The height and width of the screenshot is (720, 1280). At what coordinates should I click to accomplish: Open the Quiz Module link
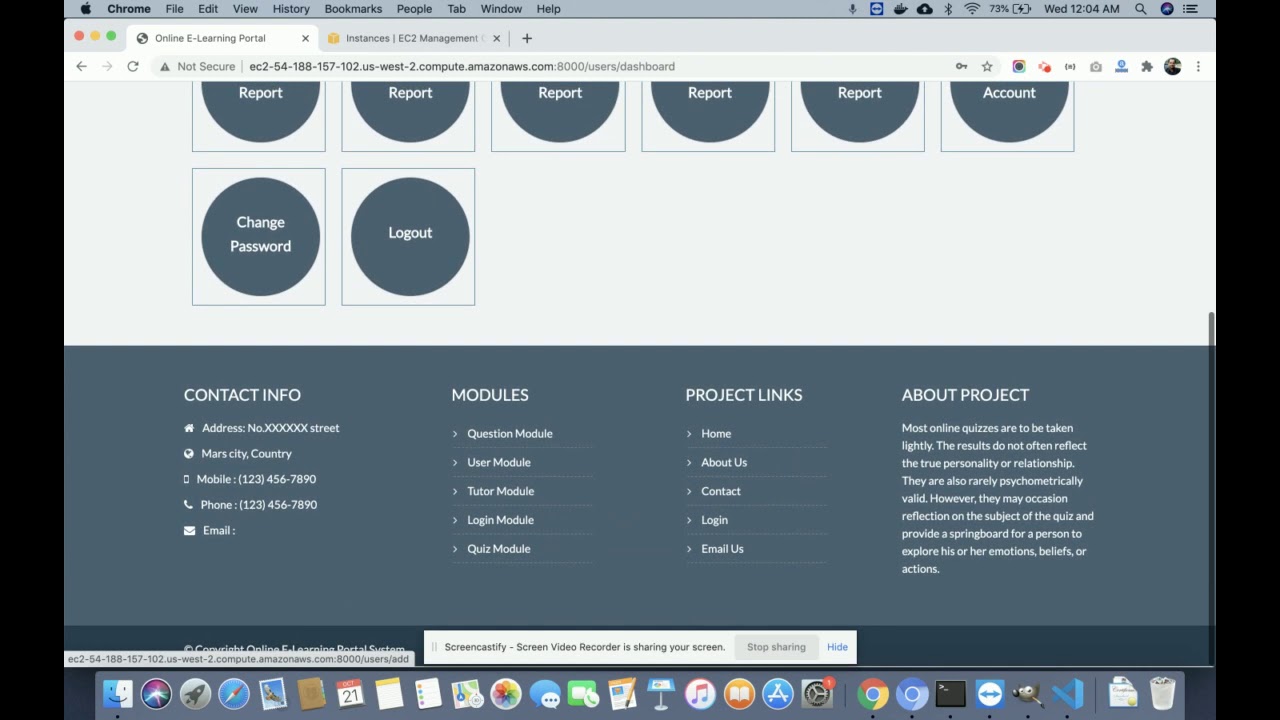[498, 549]
